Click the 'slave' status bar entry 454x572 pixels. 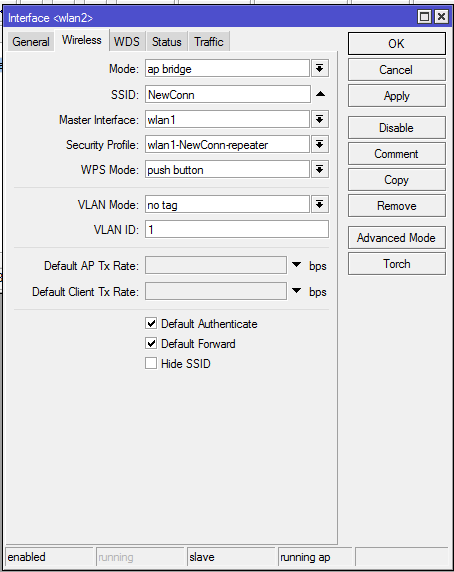tap(231, 557)
